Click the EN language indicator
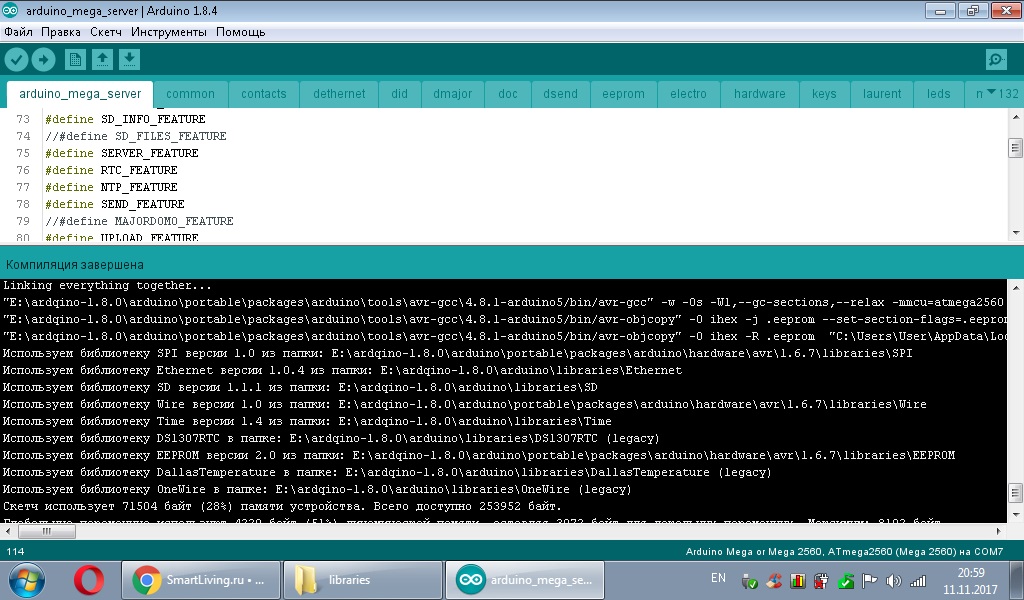 coord(718,578)
